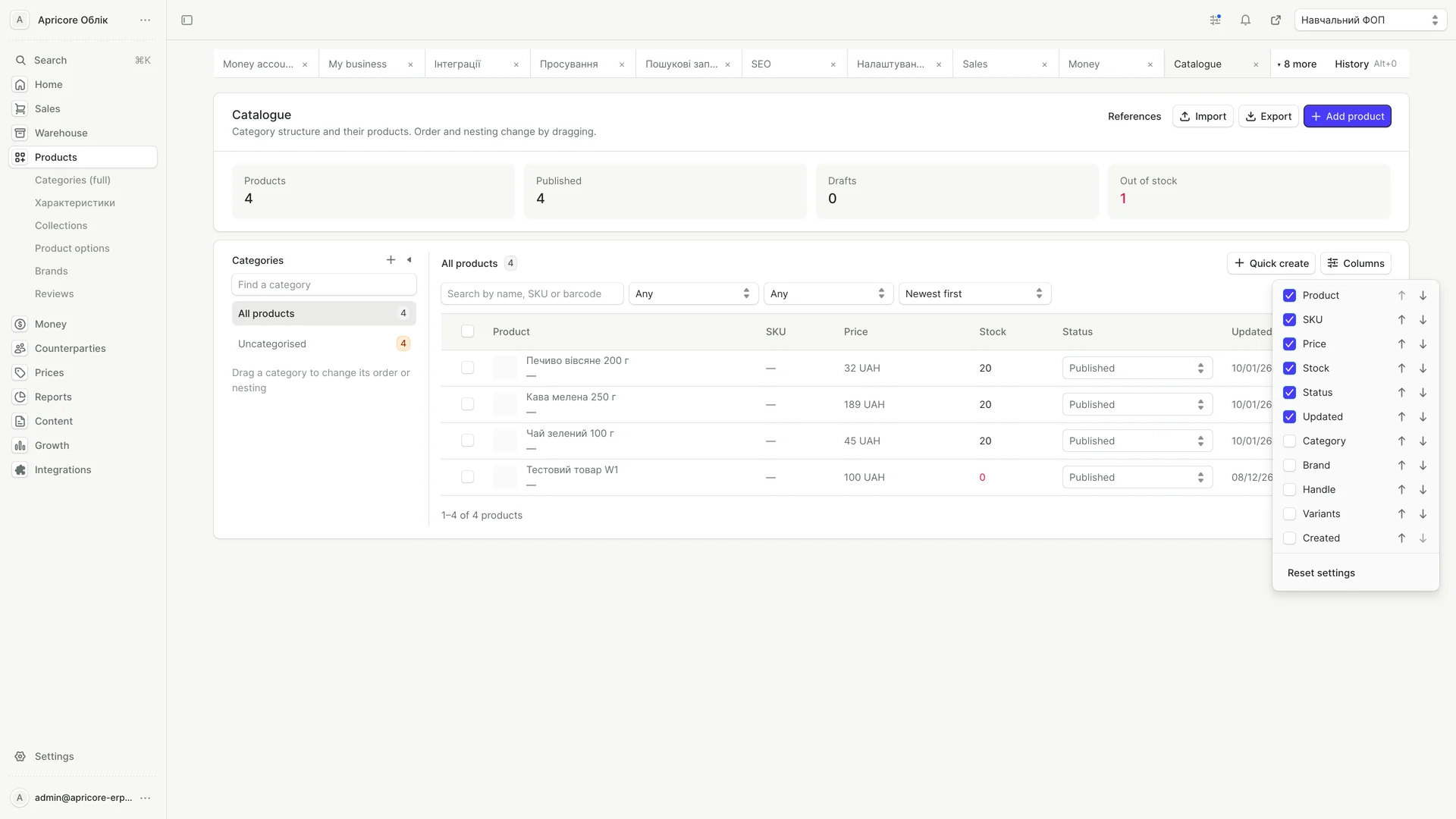This screenshot has height=819, width=1456.
Task: Uncheck the Updated column checkbox
Action: point(1289,417)
